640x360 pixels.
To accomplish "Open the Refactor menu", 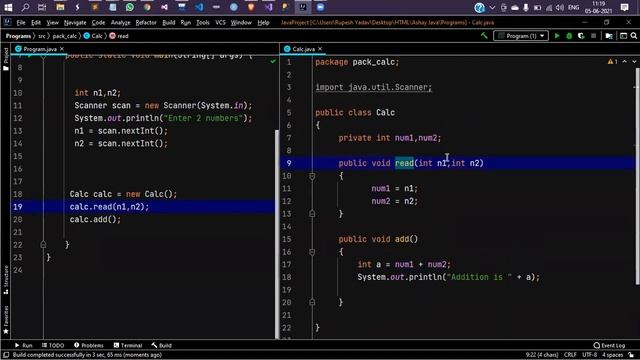I will click(146, 22).
